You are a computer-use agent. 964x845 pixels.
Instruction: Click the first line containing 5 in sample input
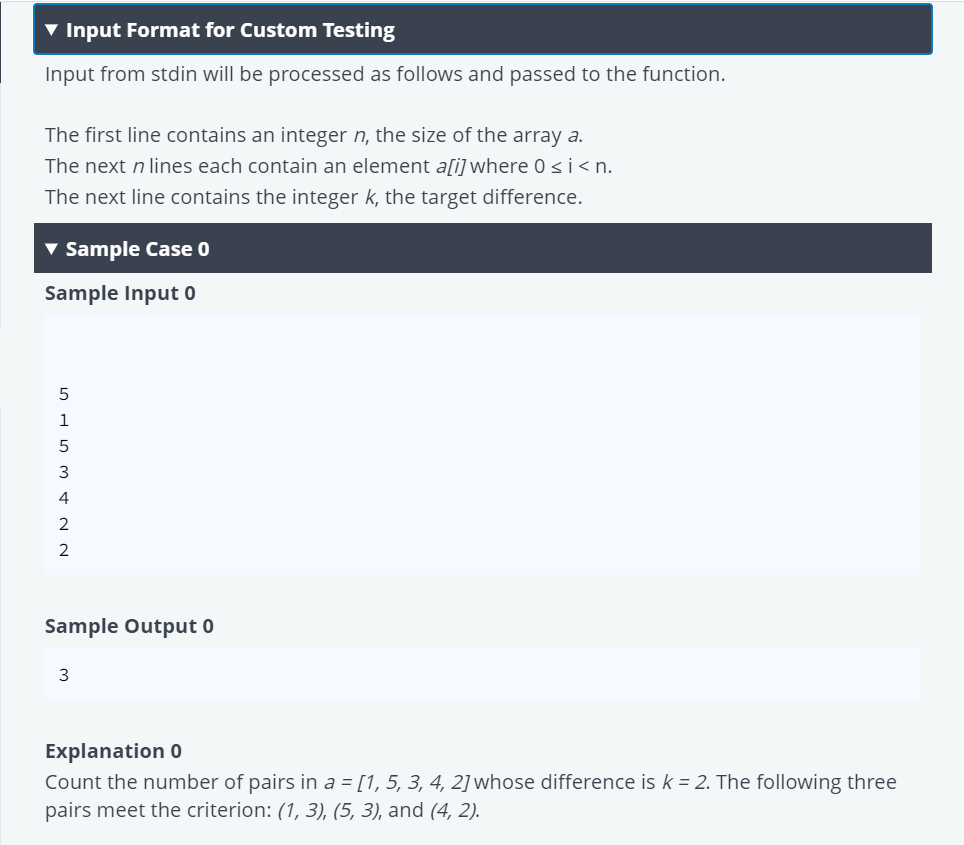[x=64, y=393]
